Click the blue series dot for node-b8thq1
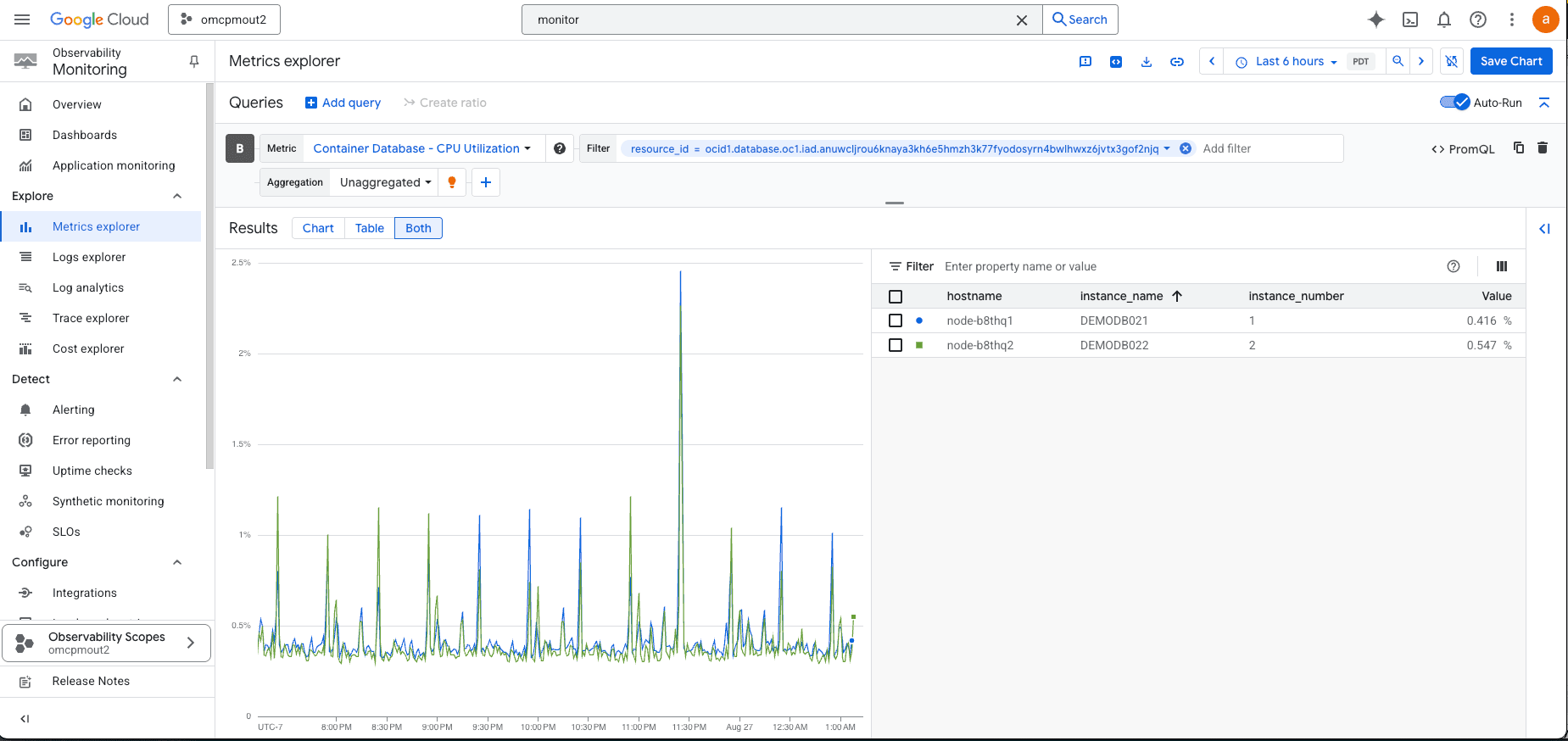 pyautogui.click(x=919, y=320)
